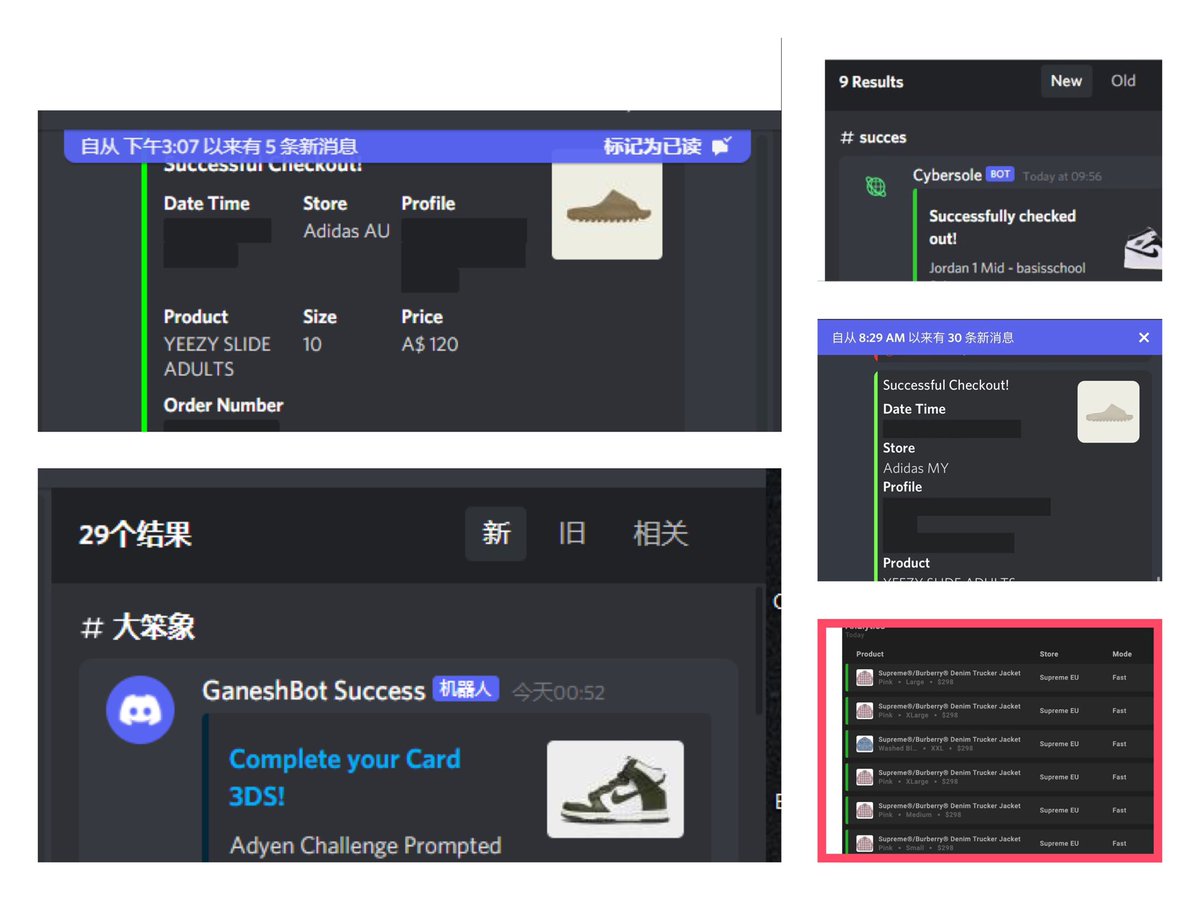This screenshot has height=900, width=1200.
Task: Click the Order Number label
Action: [223, 405]
